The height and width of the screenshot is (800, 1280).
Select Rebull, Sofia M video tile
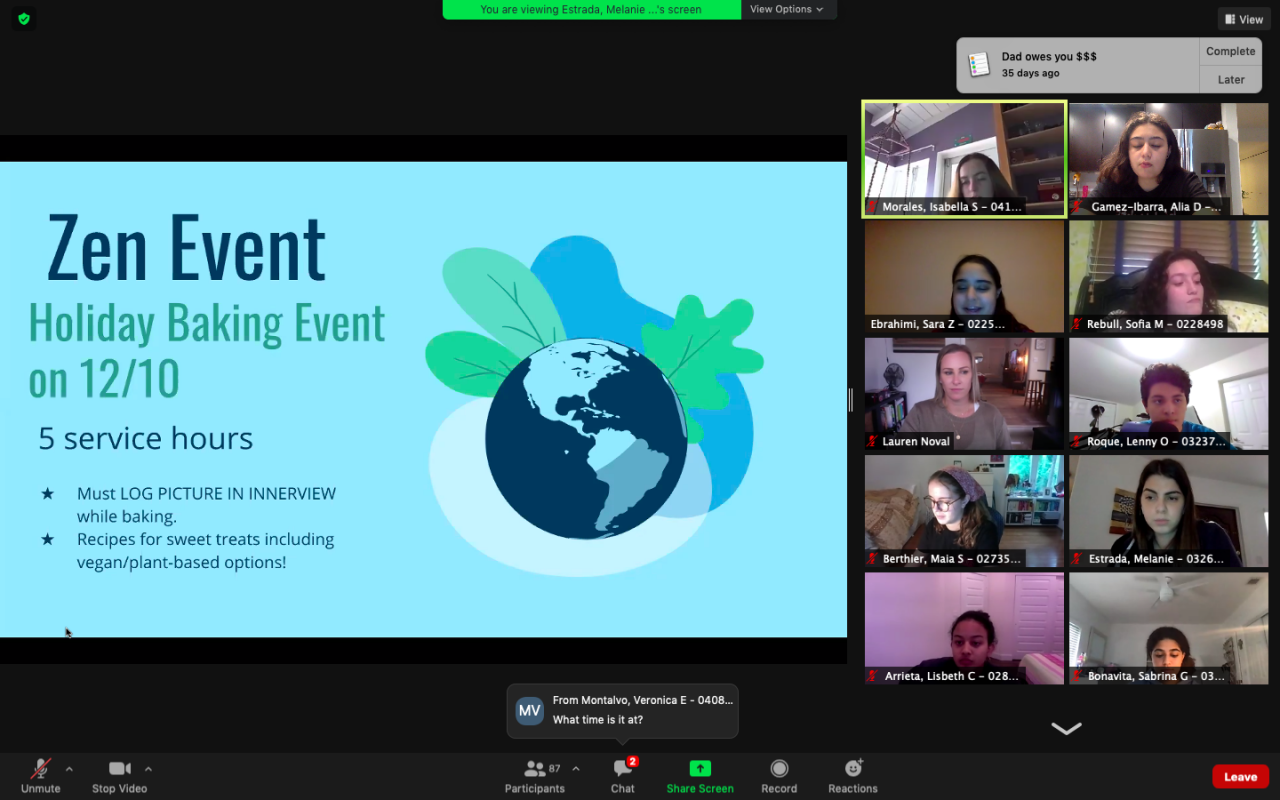point(1168,276)
